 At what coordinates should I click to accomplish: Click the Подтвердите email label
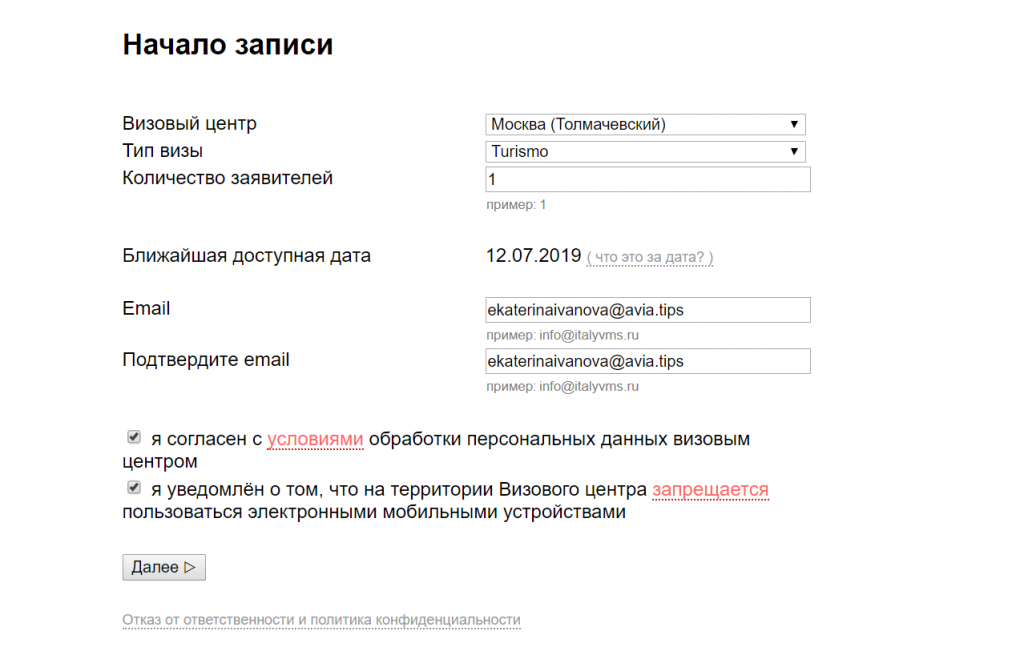(205, 360)
